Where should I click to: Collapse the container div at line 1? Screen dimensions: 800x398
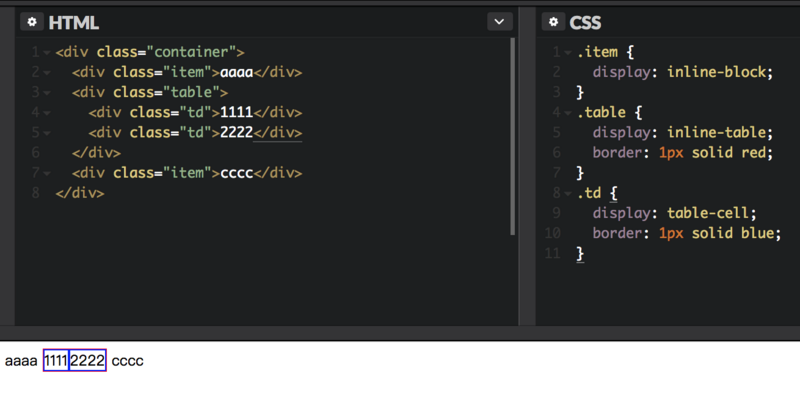pyautogui.click(x=47, y=53)
